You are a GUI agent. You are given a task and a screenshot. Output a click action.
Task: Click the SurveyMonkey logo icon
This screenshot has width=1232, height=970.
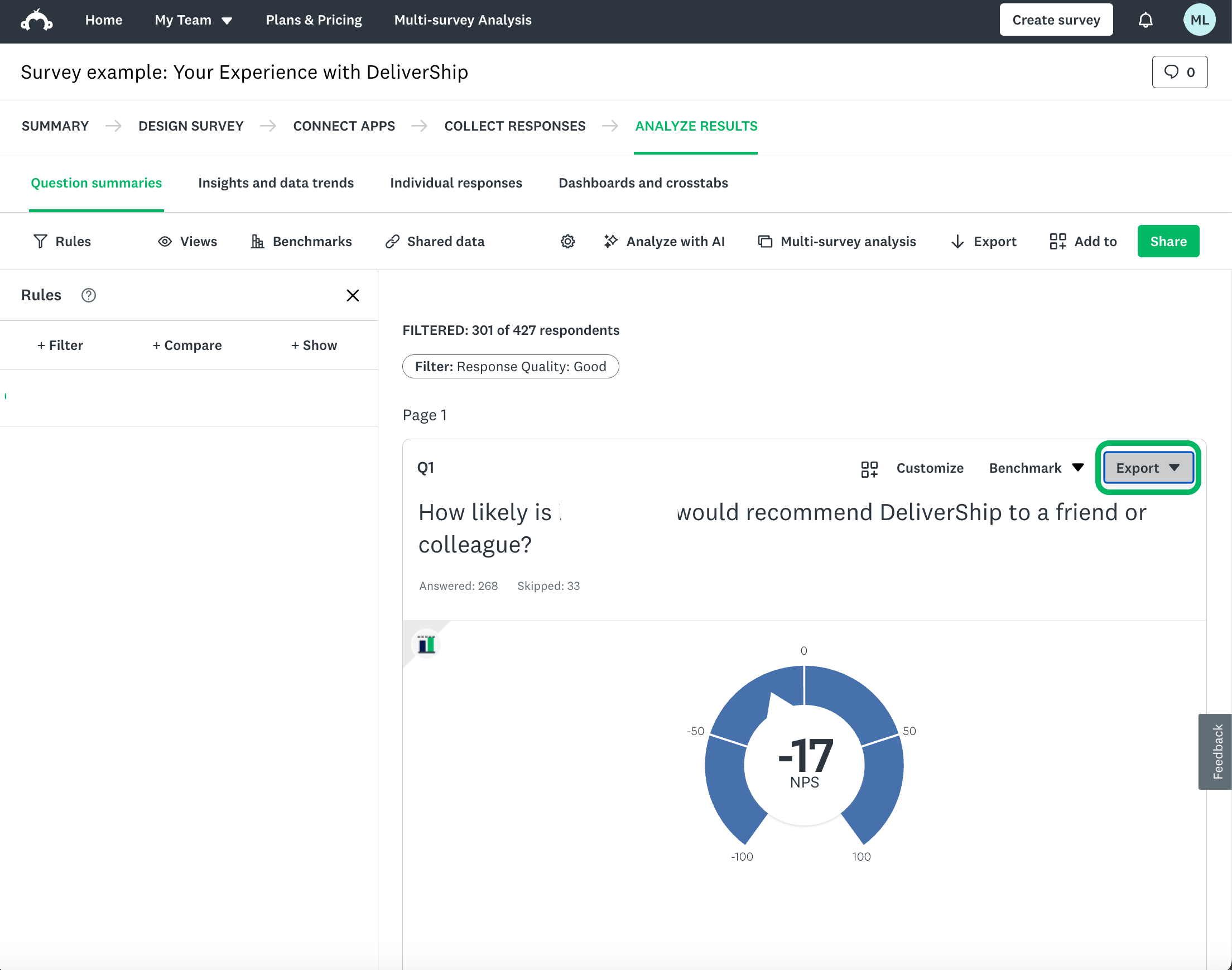coord(37,21)
